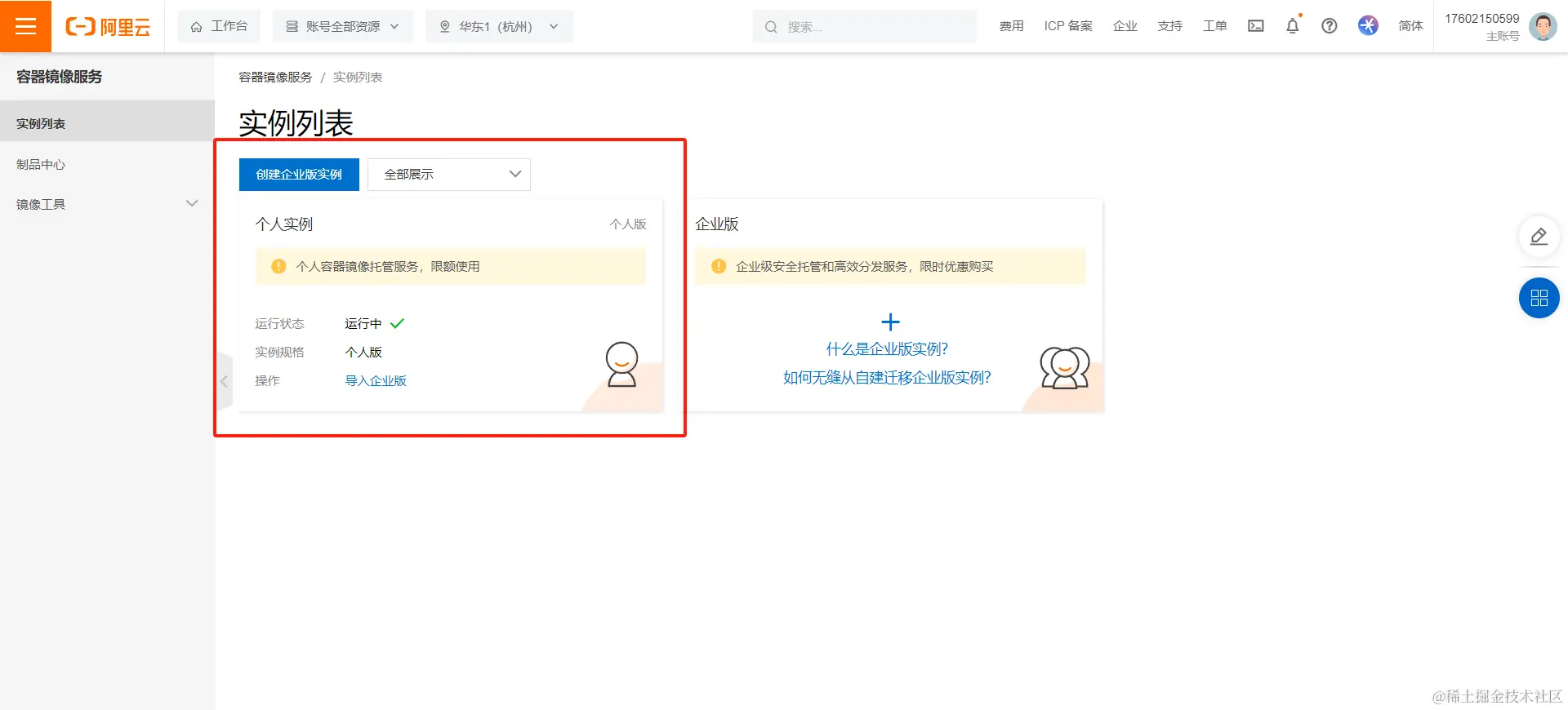The image size is (1568, 710).
Task: Open the Cloud Shell terminal icon
Action: 1256,26
